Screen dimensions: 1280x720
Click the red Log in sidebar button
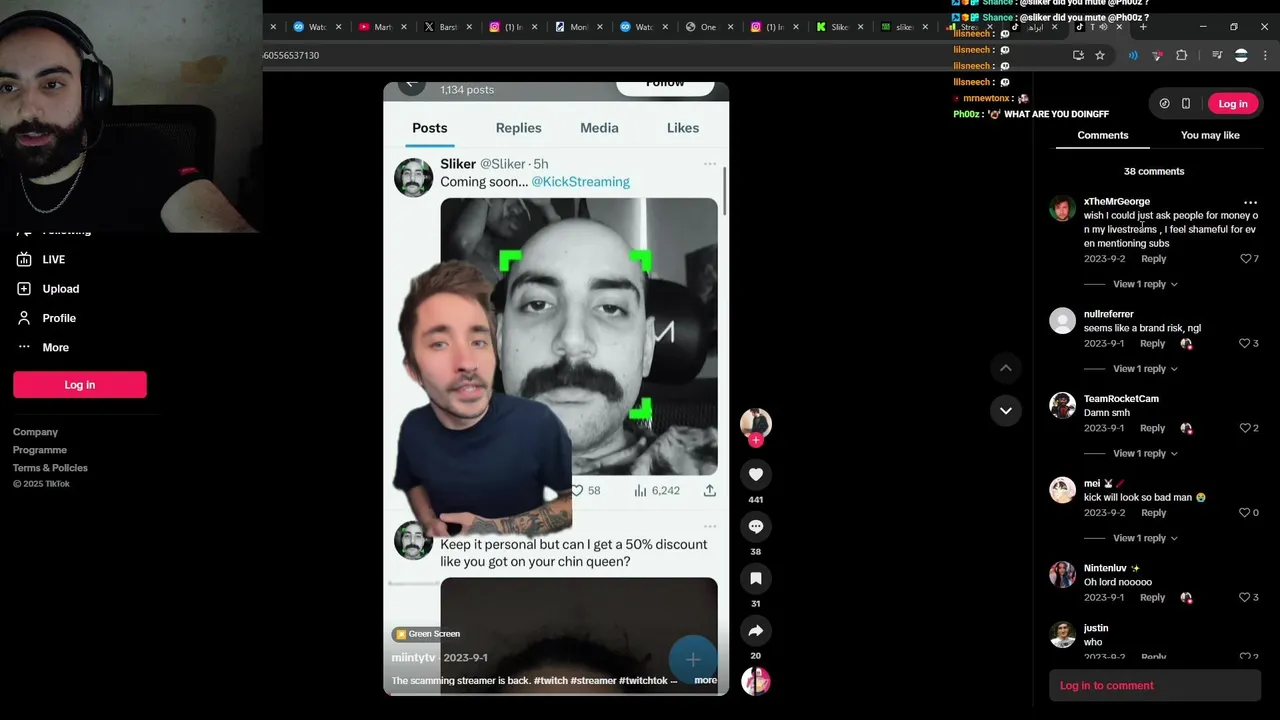click(x=80, y=385)
